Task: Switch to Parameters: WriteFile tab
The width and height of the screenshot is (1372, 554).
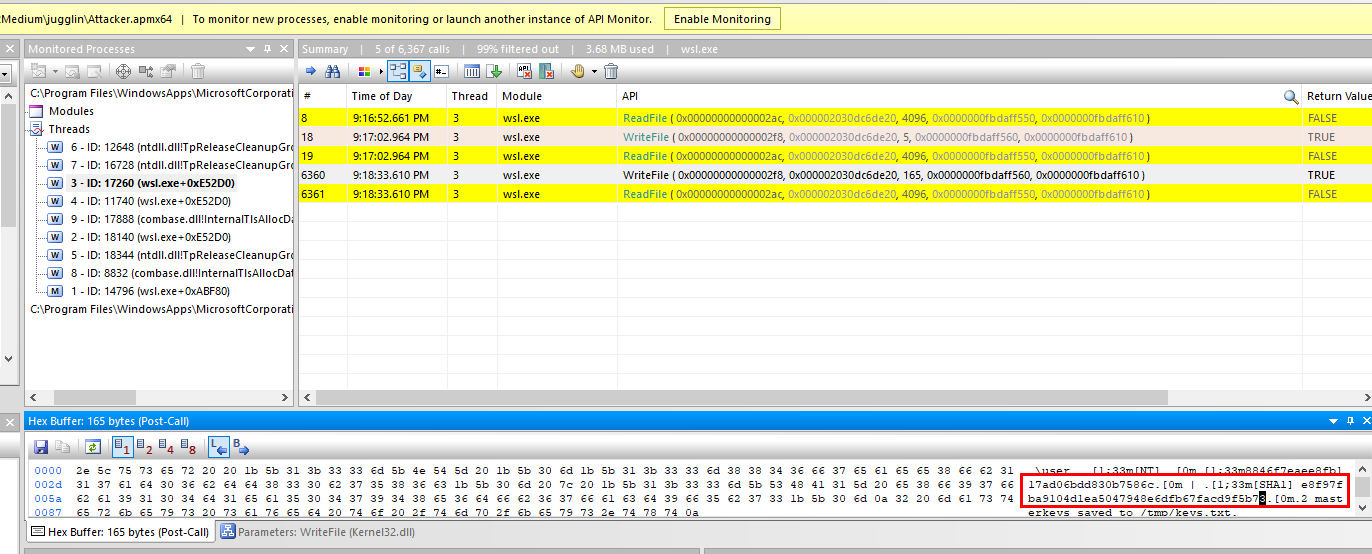Action: coord(318,532)
